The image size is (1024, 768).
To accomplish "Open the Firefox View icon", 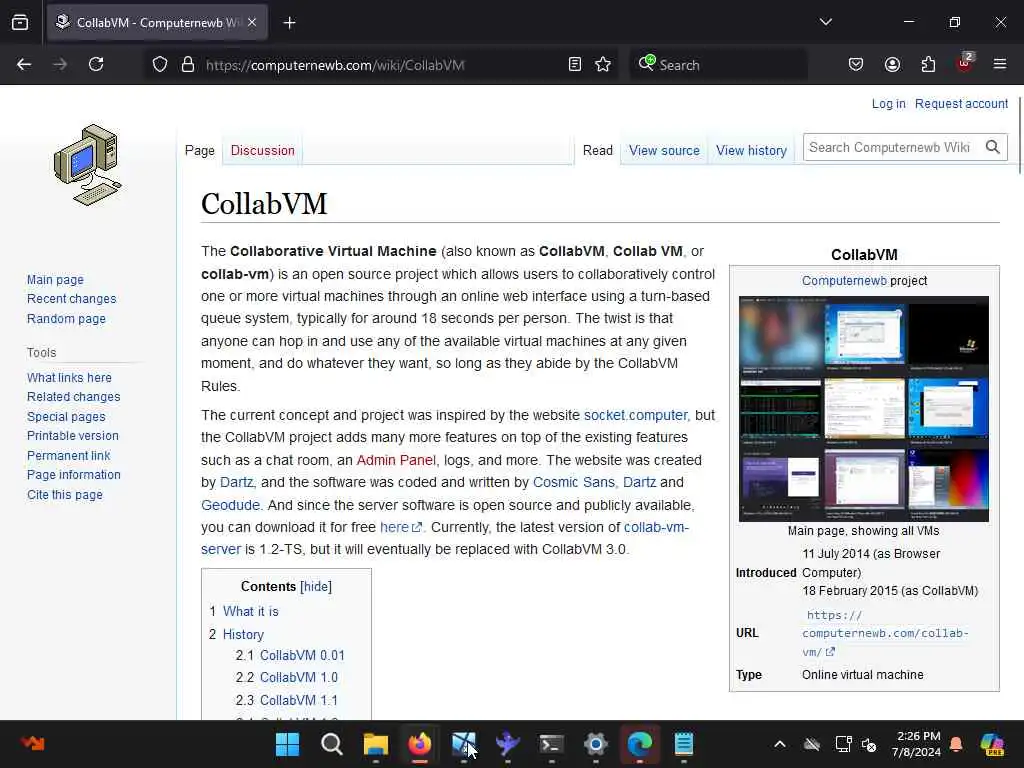I will click(x=20, y=22).
